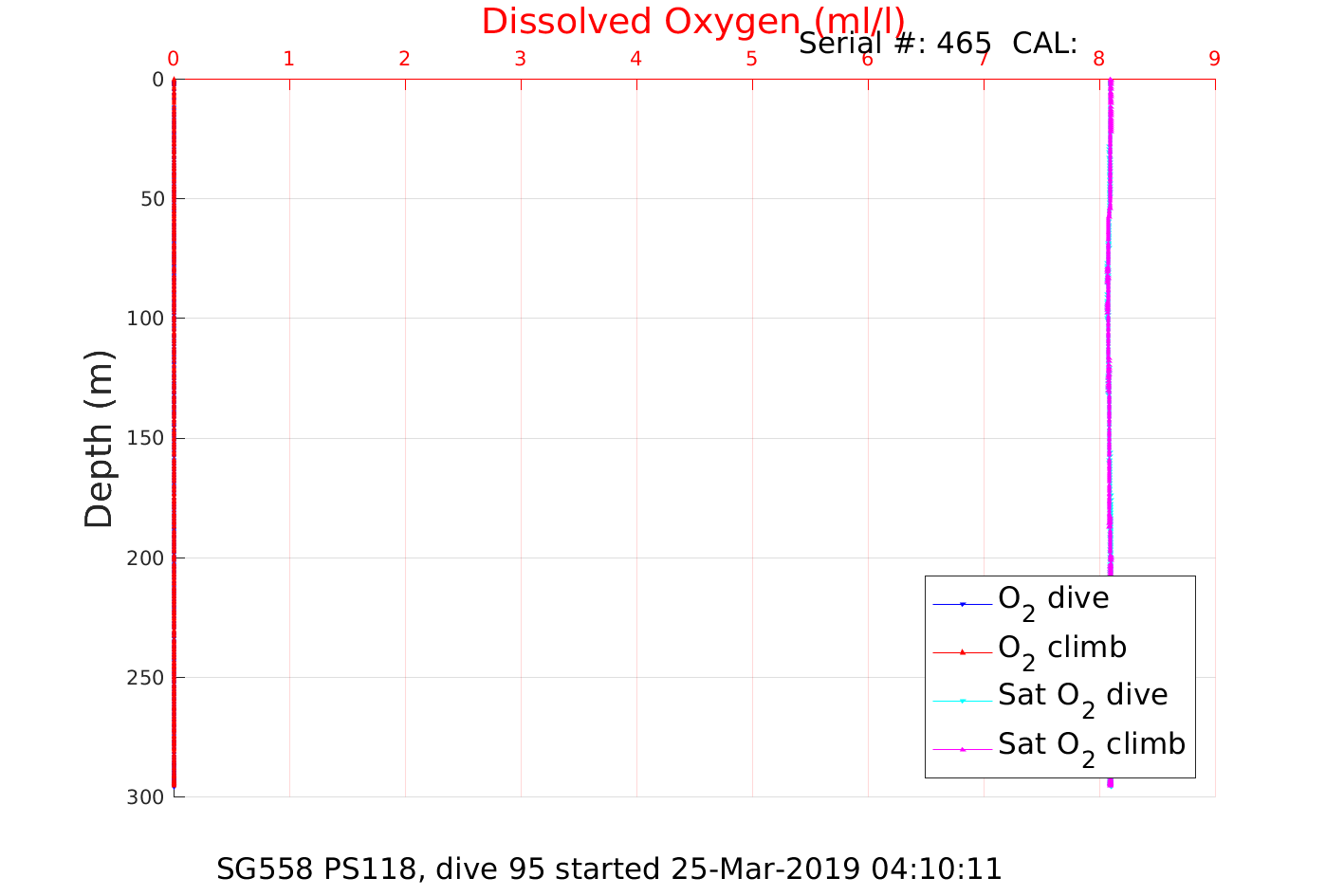Select the O2 climb legend label
This screenshot has height=896, width=1344.
[1062, 649]
